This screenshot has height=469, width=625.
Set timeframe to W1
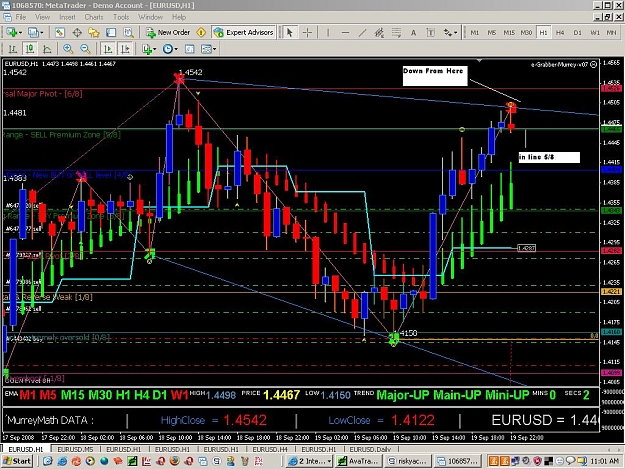coord(595,32)
